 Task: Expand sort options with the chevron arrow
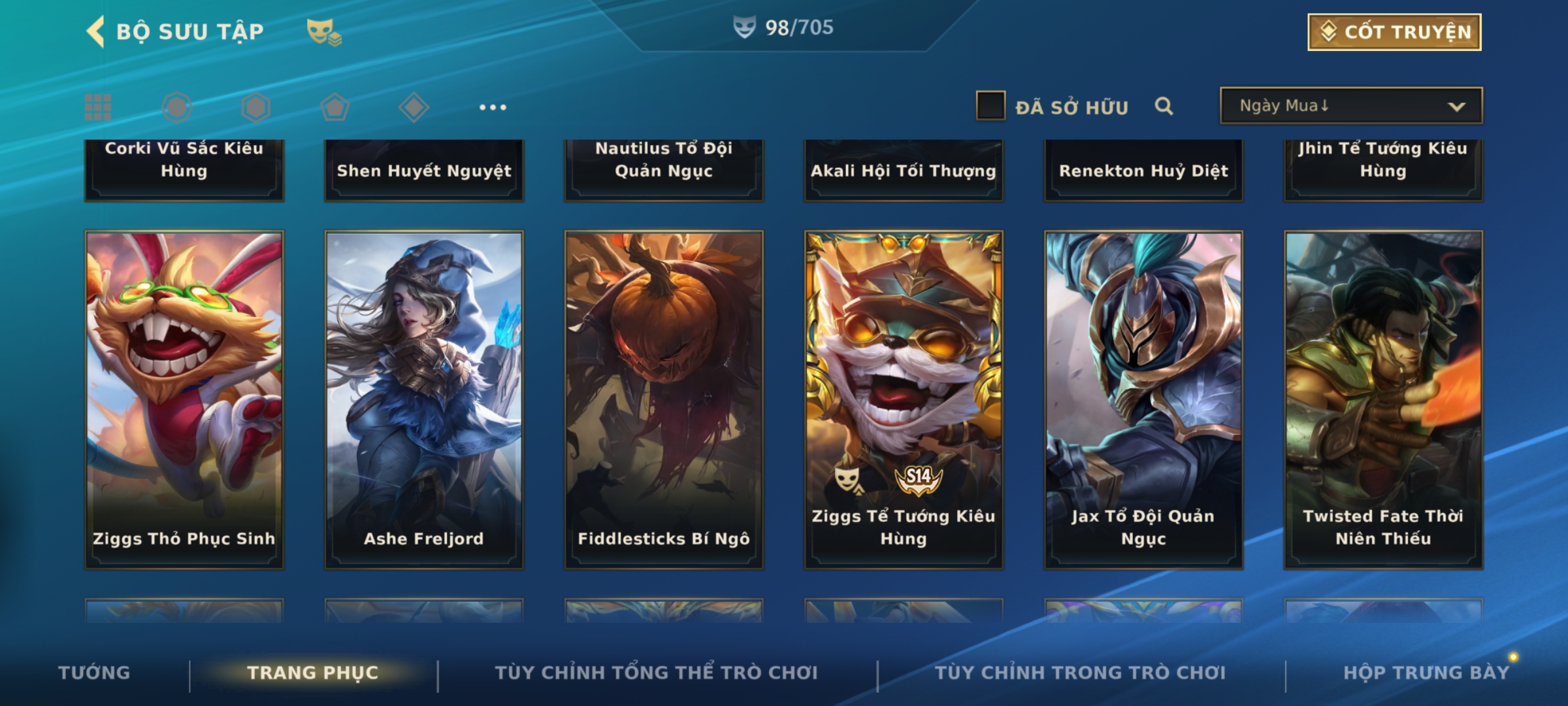click(1456, 107)
